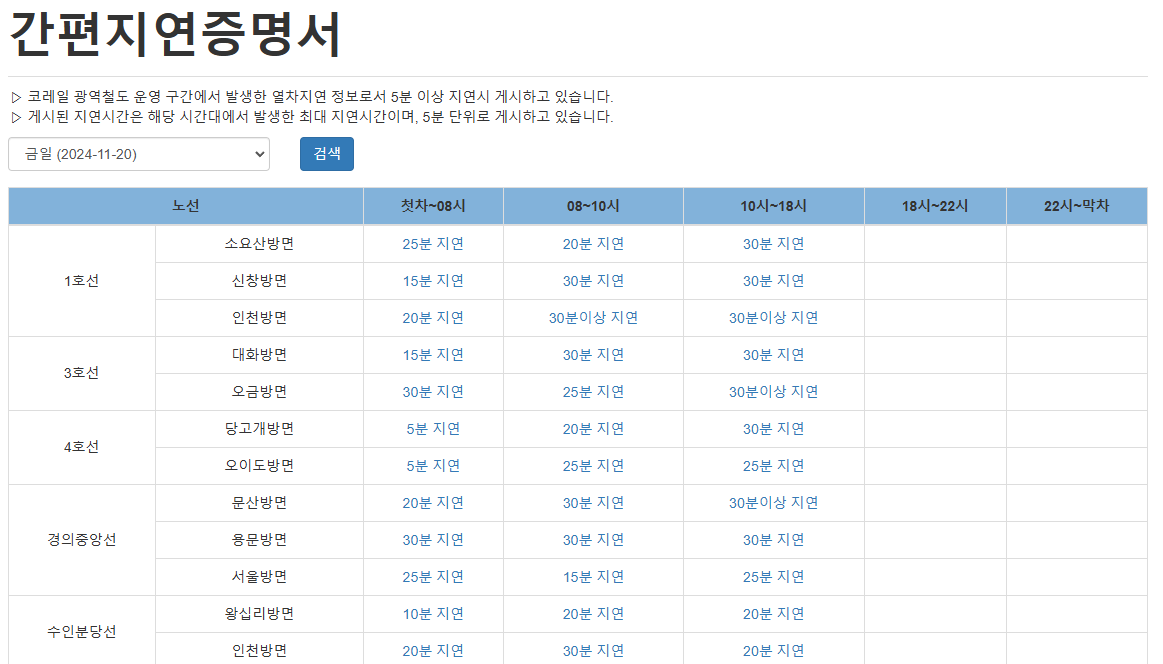The height and width of the screenshot is (664, 1163).
Task: Click the 검색 search button
Action: pos(326,154)
